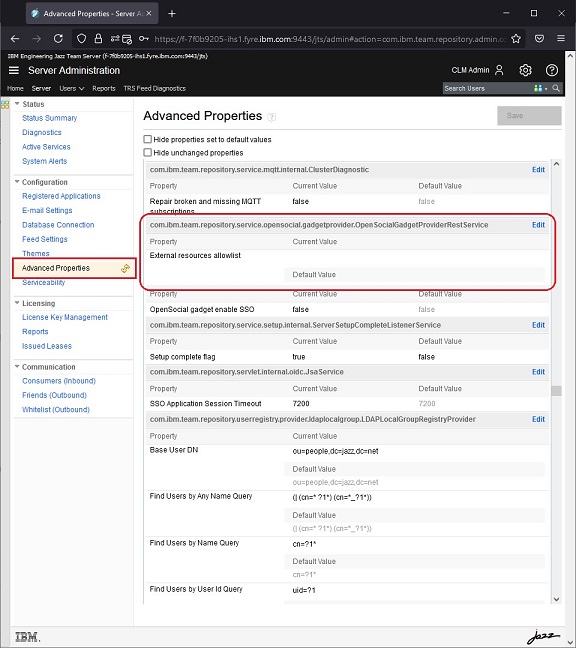576x648 pixels.
Task: Open the hamburger menu beside Server Administration
Action: pyautogui.click(x=14, y=70)
